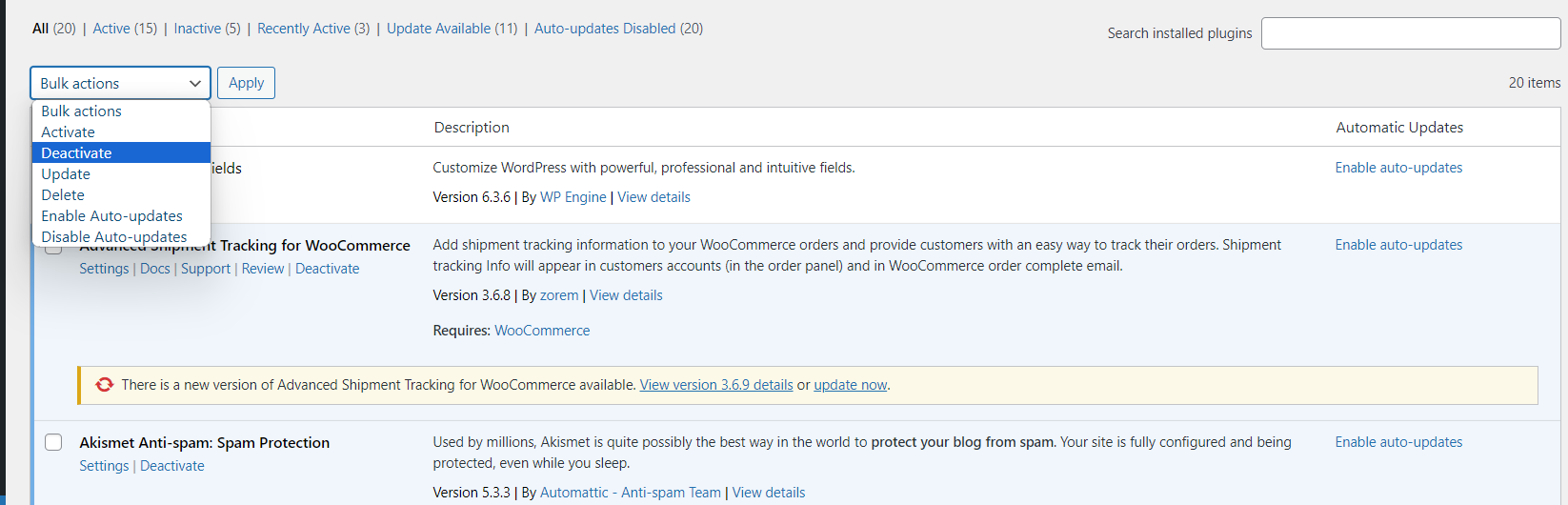Image resolution: width=1568 pixels, height=505 pixels.
Task: Open WP Engine author link
Action: [573, 197]
